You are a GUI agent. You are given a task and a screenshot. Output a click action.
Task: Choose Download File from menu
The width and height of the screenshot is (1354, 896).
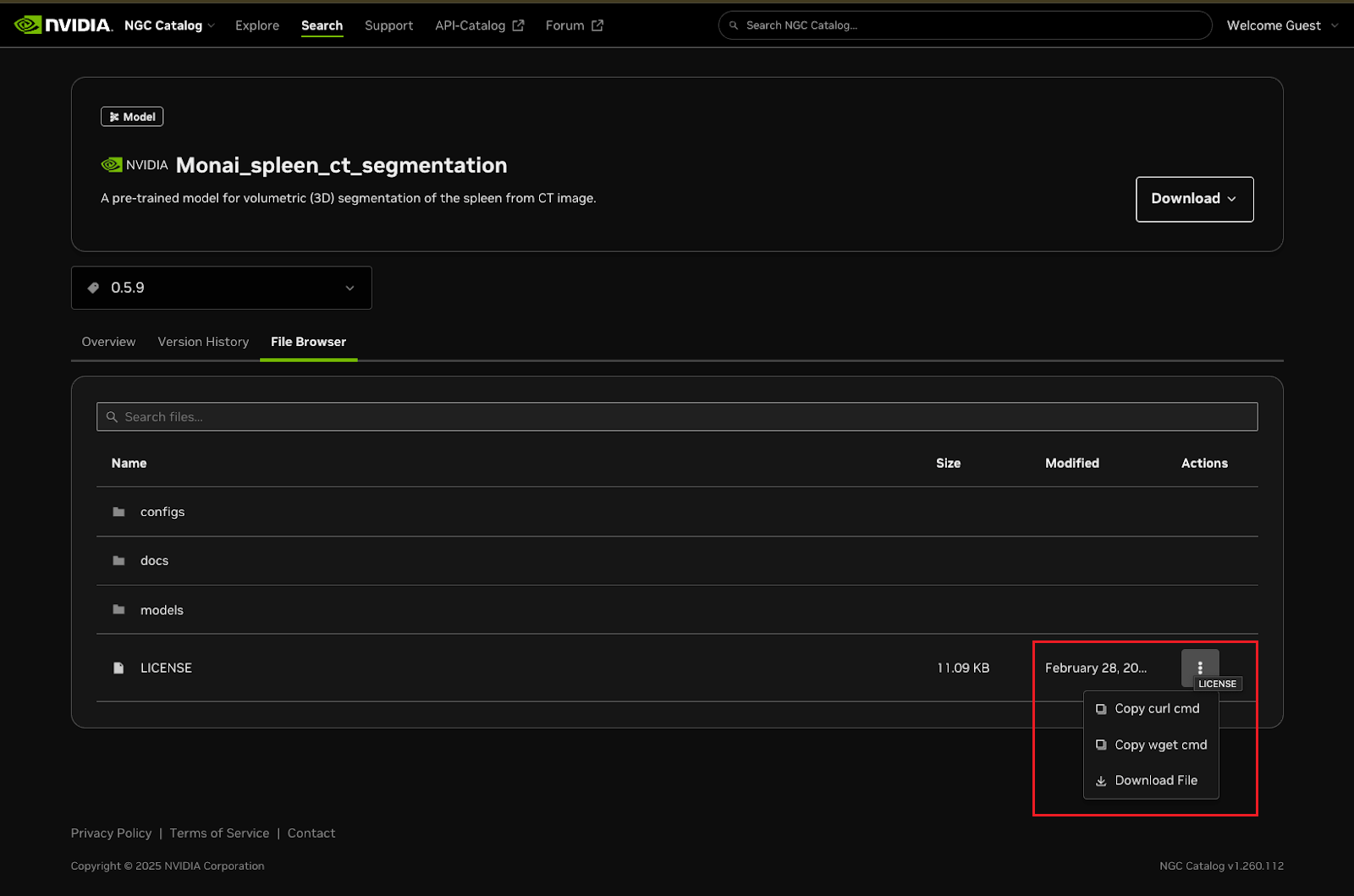1151,780
